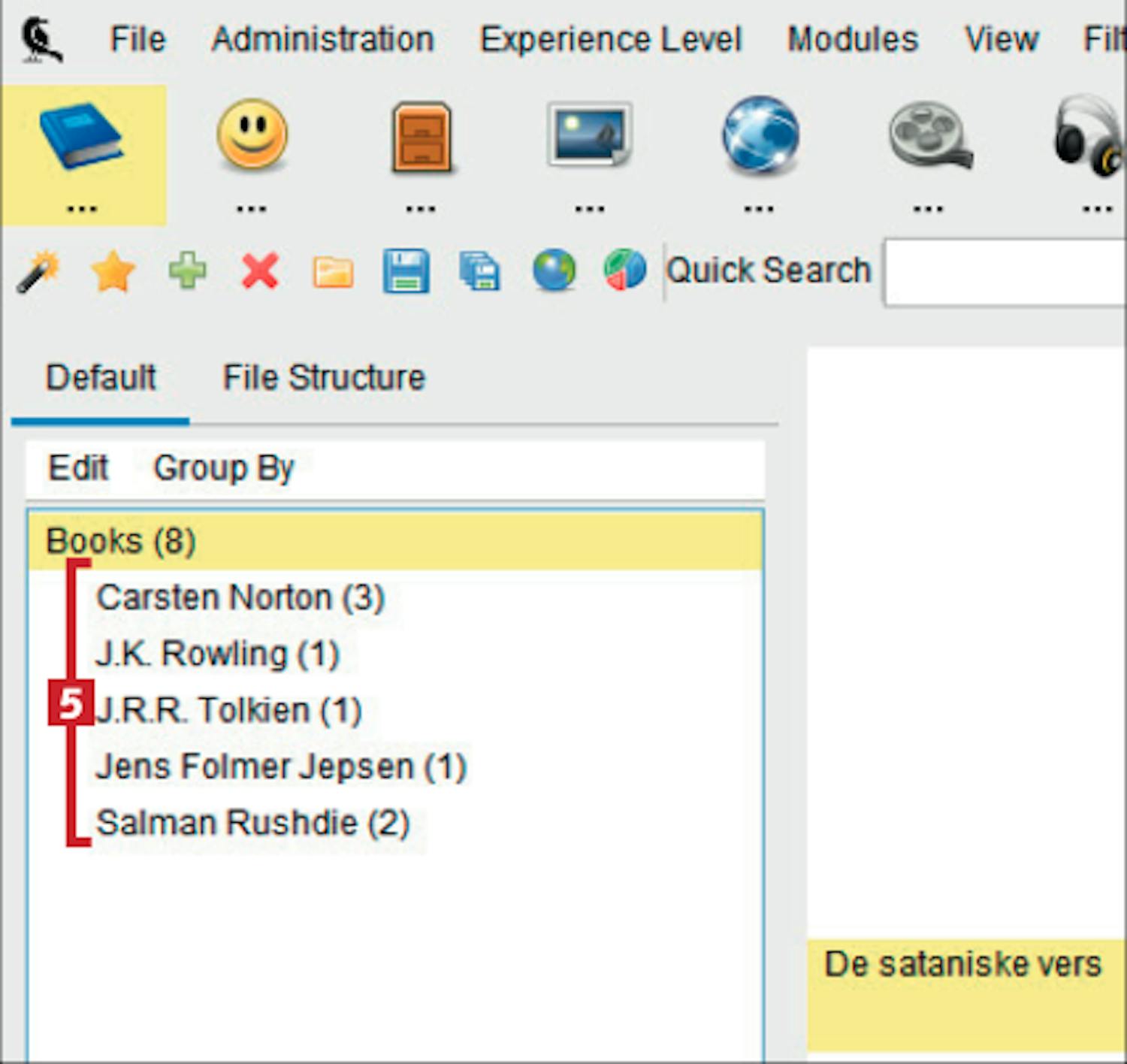1127x1064 pixels.
Task: Select Salman Rushdie (2) in the tree
Action: point(253,824)
